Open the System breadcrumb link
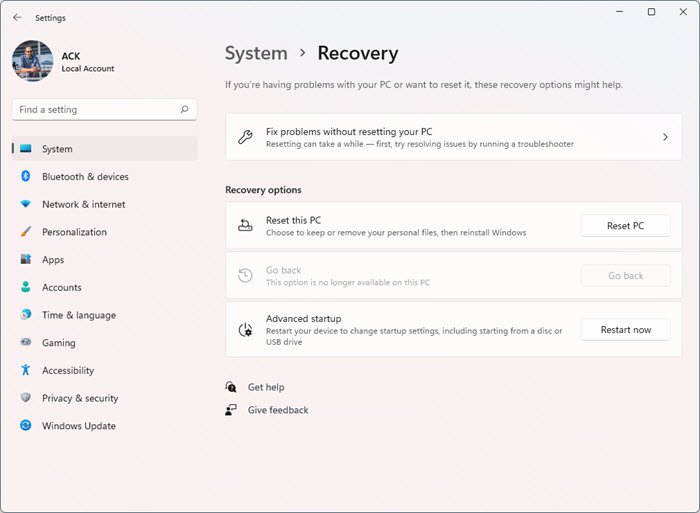This screenshot has width=700, height=513. 256,54
